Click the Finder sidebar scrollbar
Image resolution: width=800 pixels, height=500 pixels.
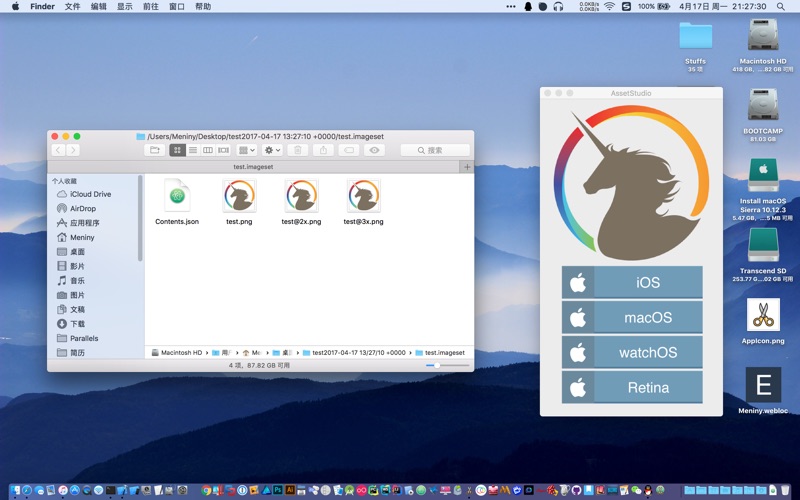pos(140,218)
